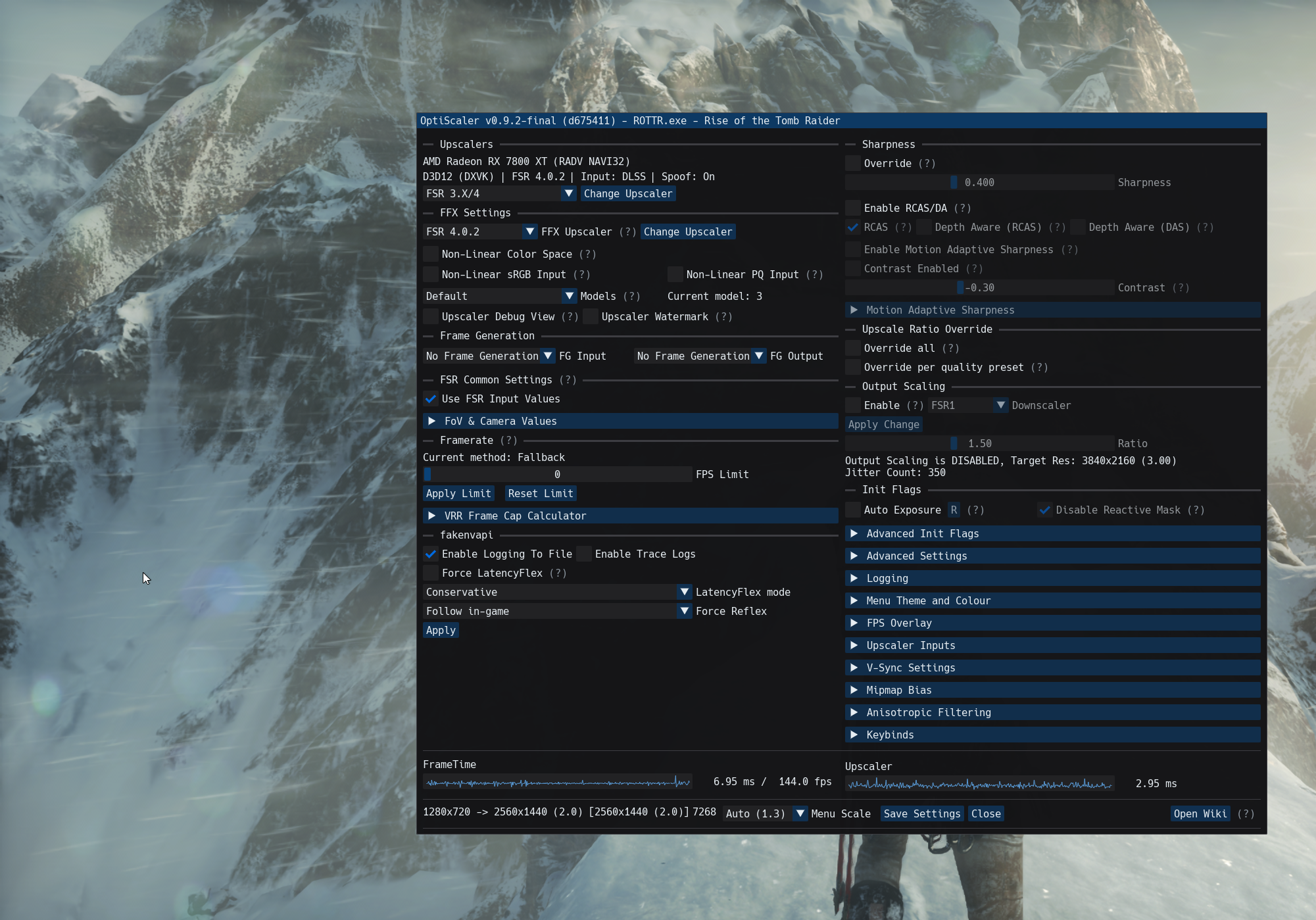Toggle Override all upscale ratio checkbox
The height and width of the screenshot is (920, 1316).
tap(853, 348)
